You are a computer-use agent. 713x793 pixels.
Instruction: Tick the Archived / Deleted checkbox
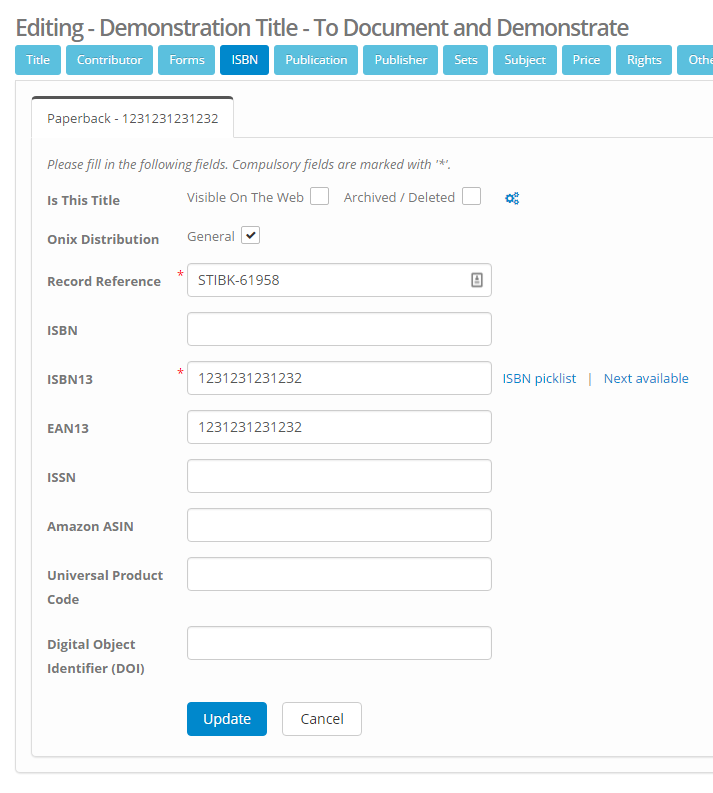click(471, 197)
